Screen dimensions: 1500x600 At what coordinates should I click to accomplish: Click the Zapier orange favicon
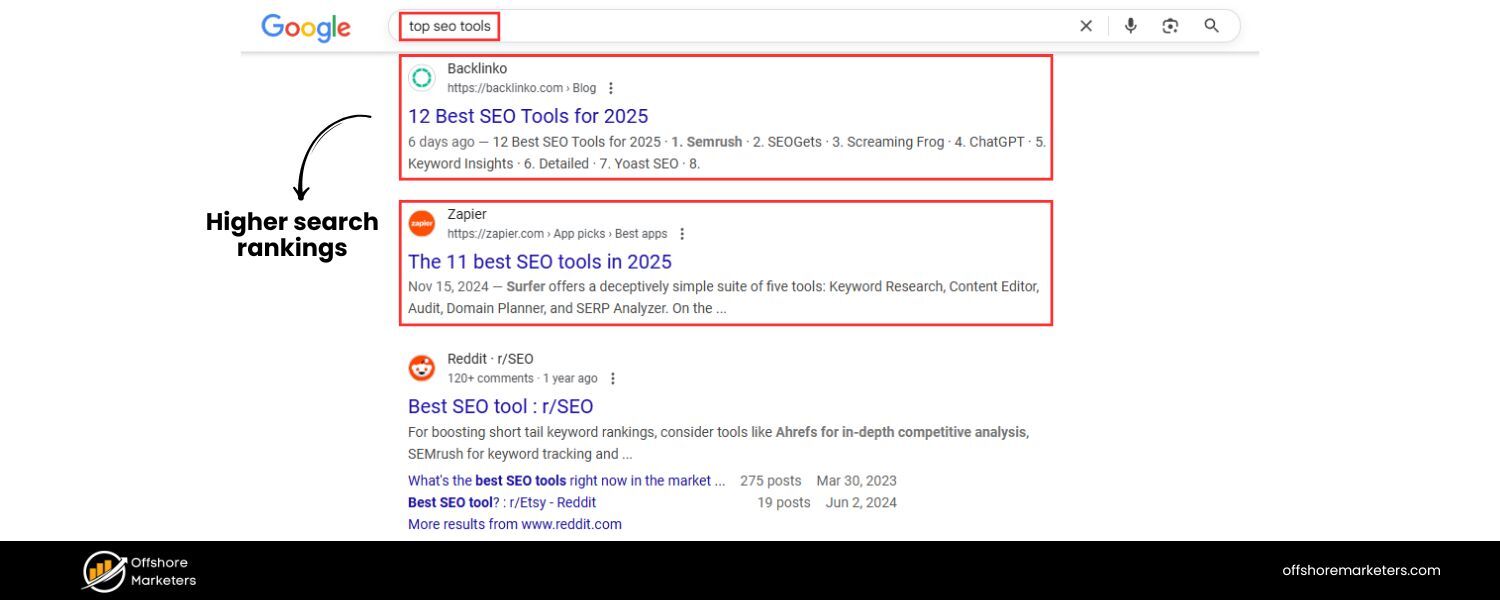(421, 223)
